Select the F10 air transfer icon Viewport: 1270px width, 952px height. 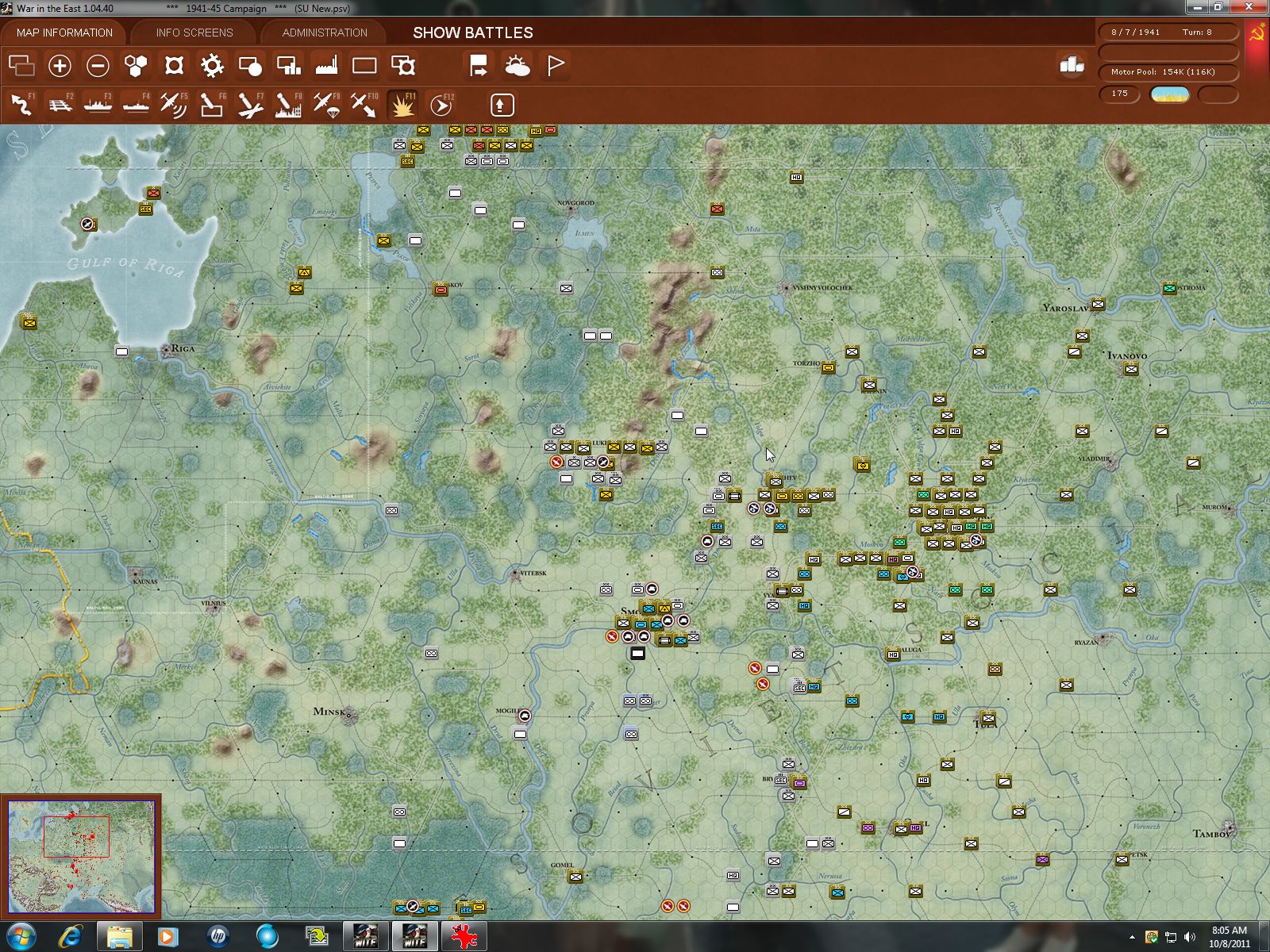[x=364, y=105]
